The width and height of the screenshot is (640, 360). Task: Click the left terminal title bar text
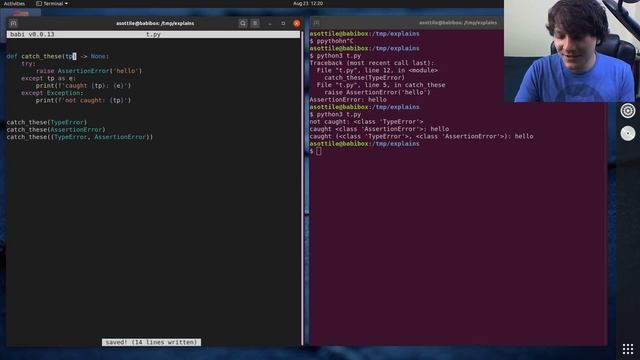[x=155, y=23]
